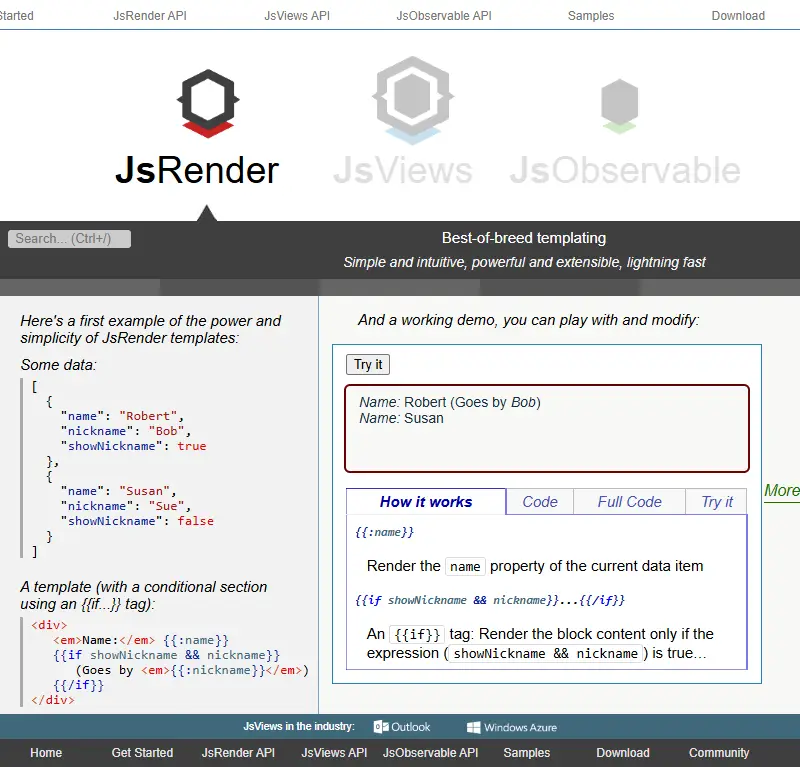Click '(Goes by' line in the template
The height and width of the screenshot is (767, 800).
pyautogui.click(x=192, y=670)
